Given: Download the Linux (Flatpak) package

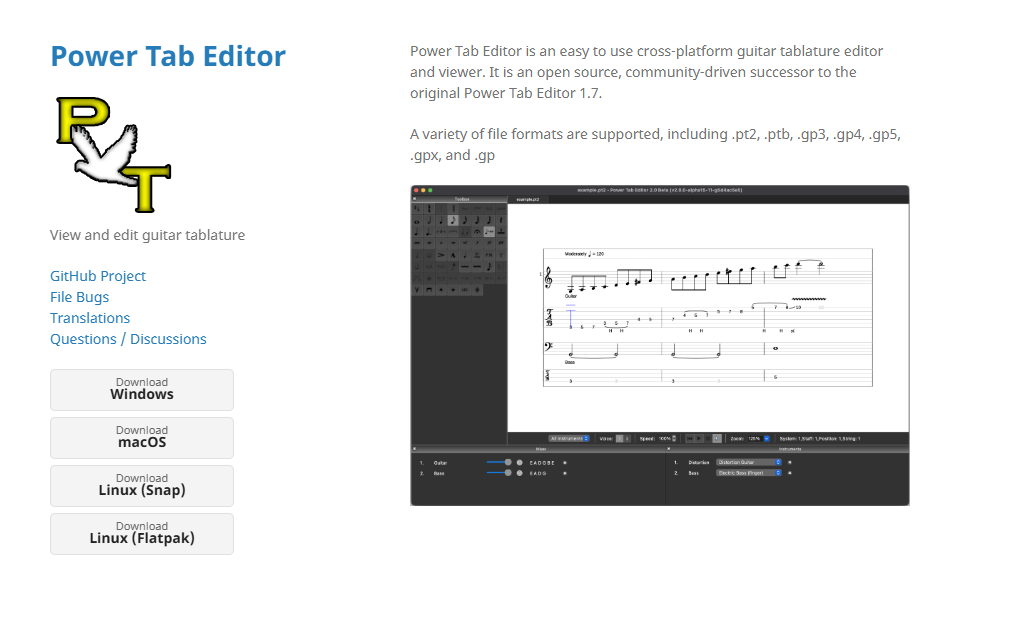Looking at the screenshot, I should coord(142,534).
